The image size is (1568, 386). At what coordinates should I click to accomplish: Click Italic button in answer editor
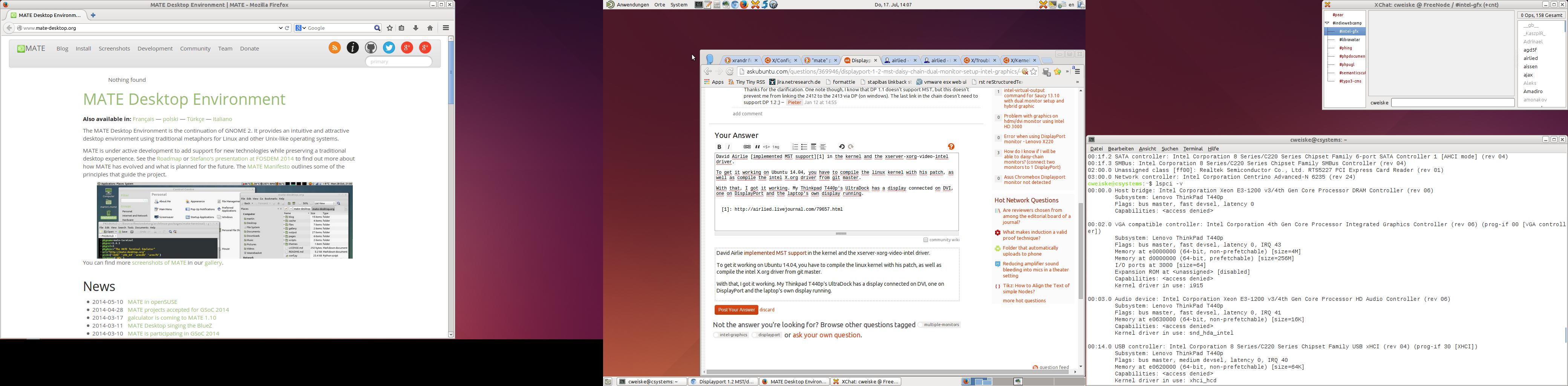(x=729, y=147)
